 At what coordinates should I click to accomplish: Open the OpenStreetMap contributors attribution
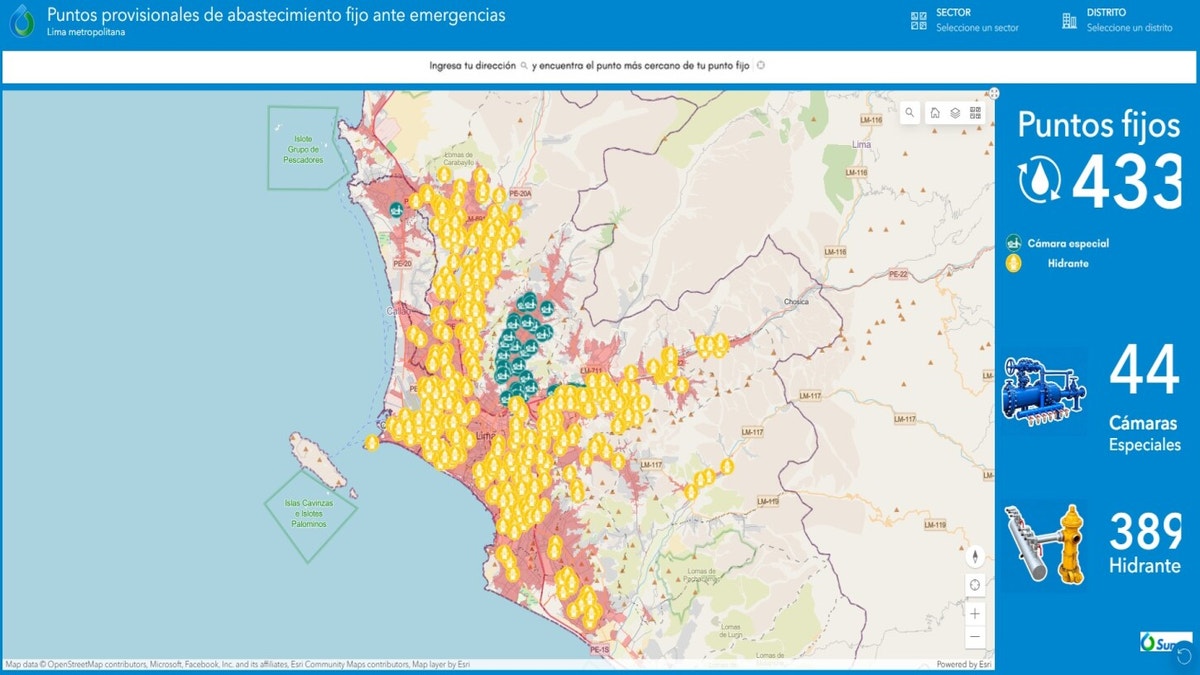[97, 664]
